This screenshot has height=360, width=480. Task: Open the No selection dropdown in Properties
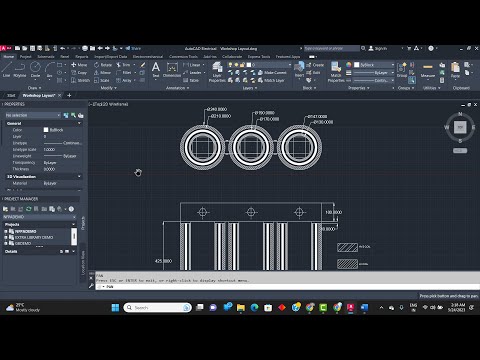point(33,115)
